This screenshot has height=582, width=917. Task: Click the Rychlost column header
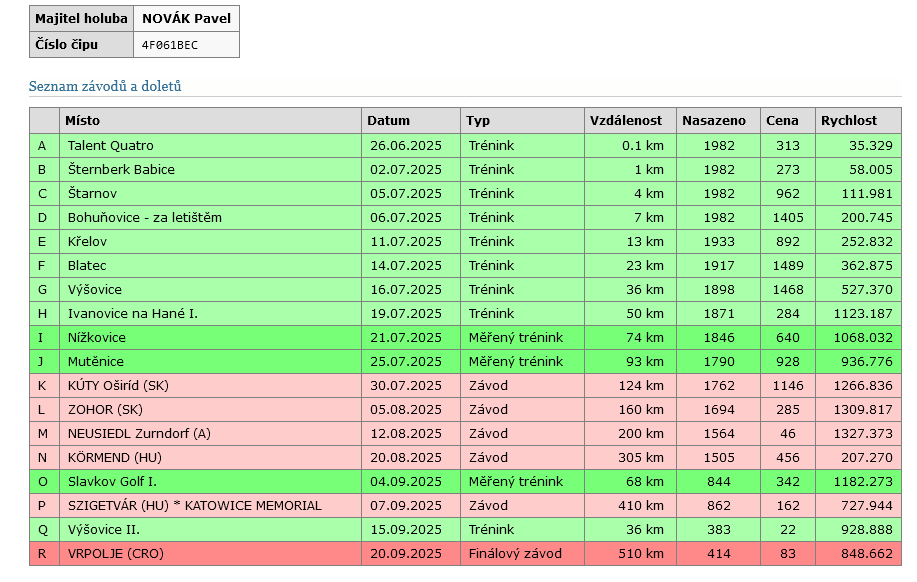click(848, 121)
